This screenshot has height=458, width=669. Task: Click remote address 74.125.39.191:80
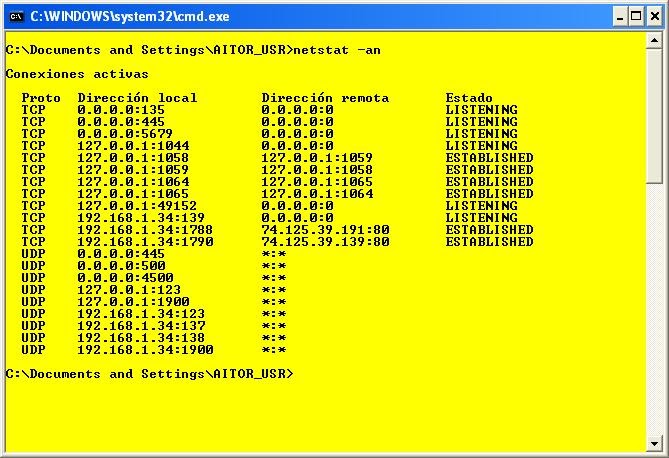click(x=326, y=229)
